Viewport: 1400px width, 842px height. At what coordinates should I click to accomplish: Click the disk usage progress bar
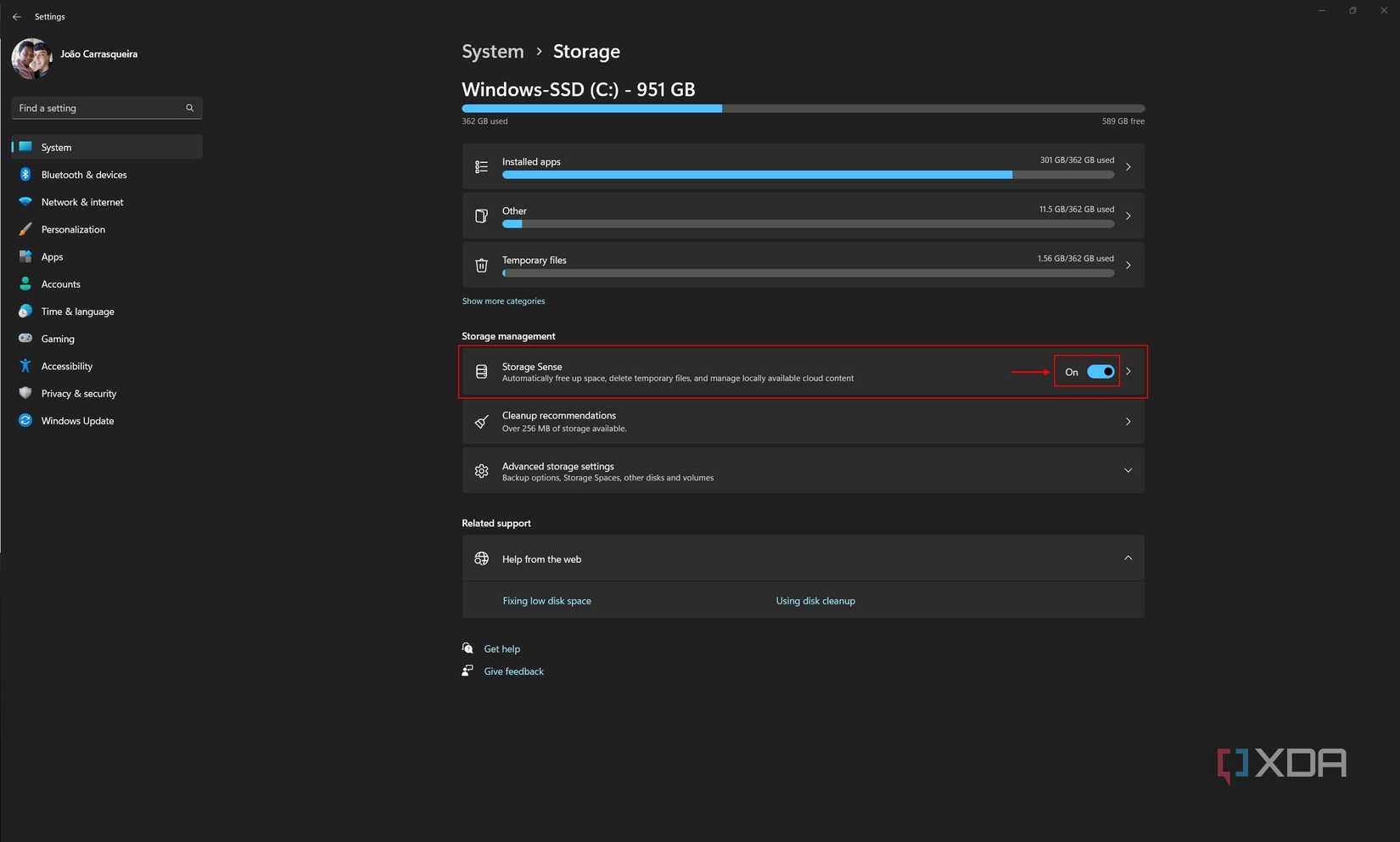coord(803,108)
